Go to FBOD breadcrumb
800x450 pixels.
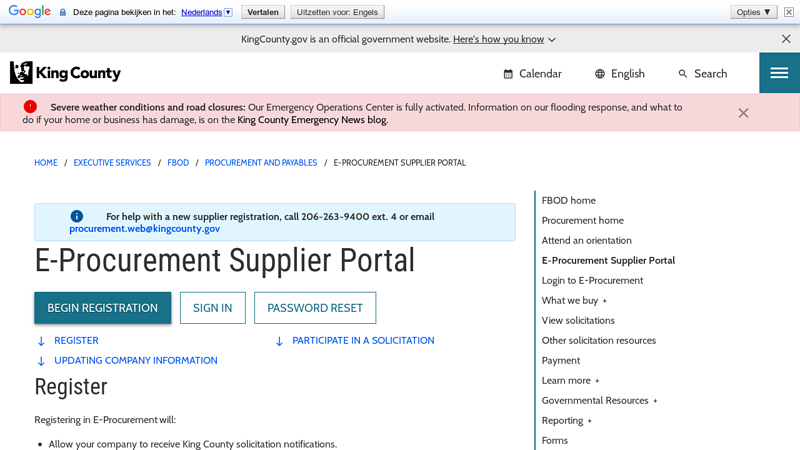[x=178, y=163]
